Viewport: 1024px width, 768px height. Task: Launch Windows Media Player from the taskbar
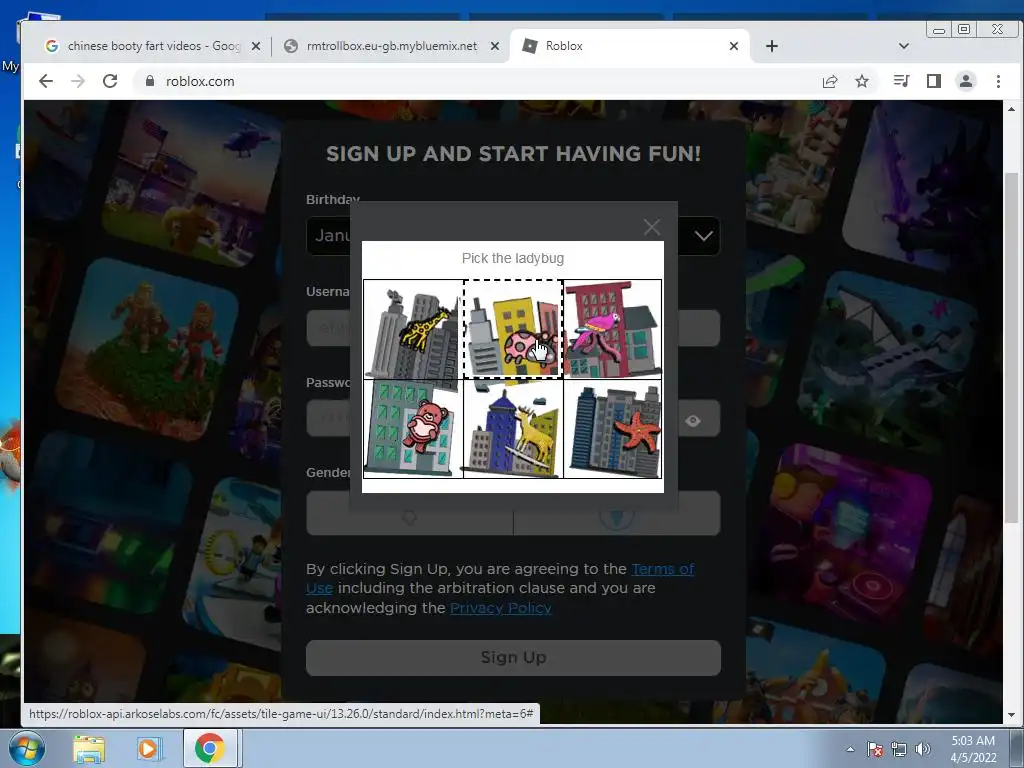point(148,748)
